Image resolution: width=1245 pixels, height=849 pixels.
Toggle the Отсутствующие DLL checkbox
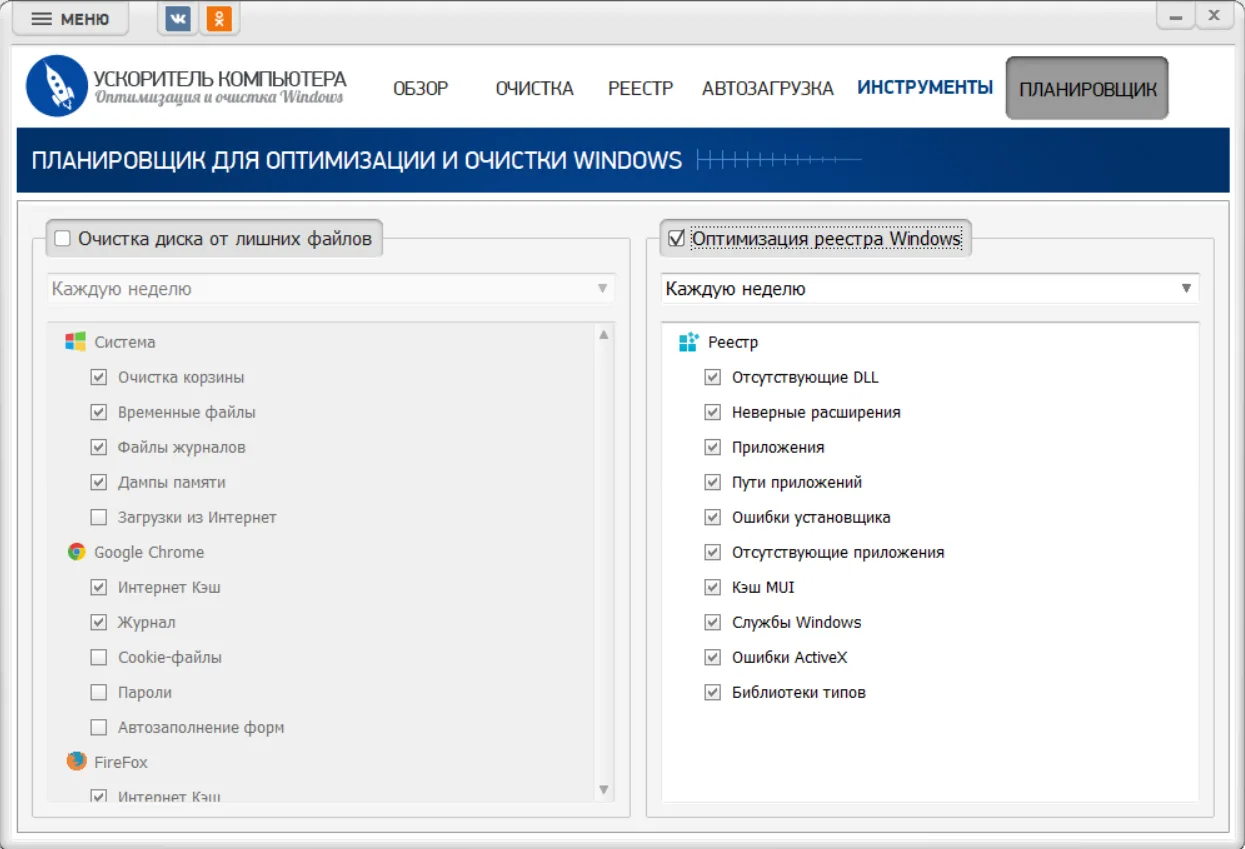[712, 377]
